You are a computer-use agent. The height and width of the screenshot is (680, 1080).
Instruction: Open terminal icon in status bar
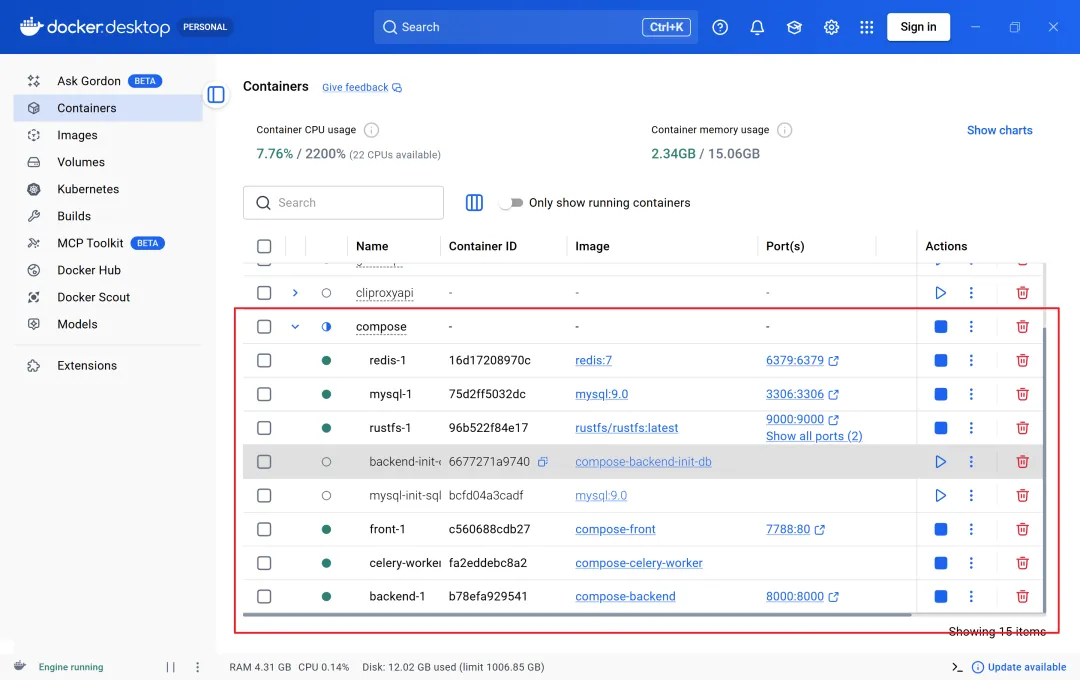pyautogui.click(x=957, y=667)
